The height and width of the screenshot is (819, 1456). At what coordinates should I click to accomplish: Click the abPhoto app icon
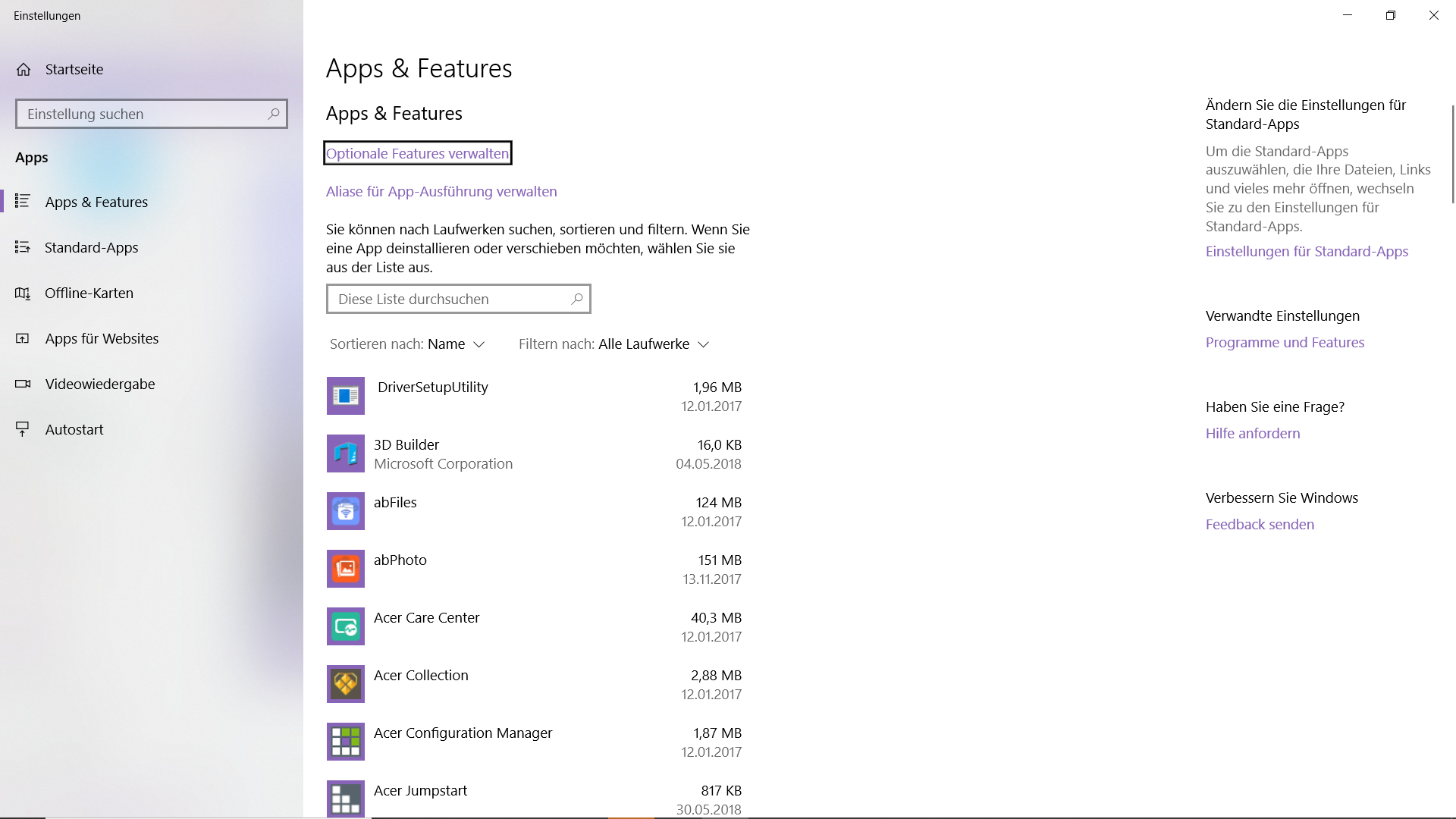[x=345, y=568]
